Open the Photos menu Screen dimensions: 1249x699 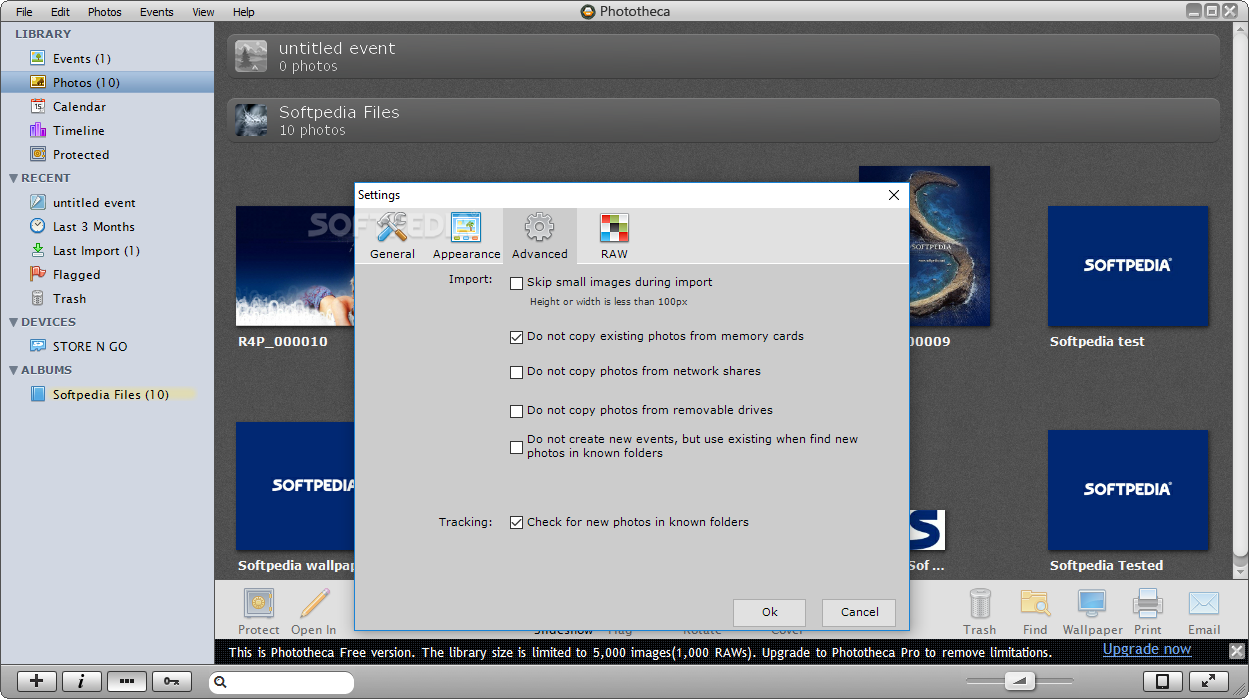pos(104,12)
